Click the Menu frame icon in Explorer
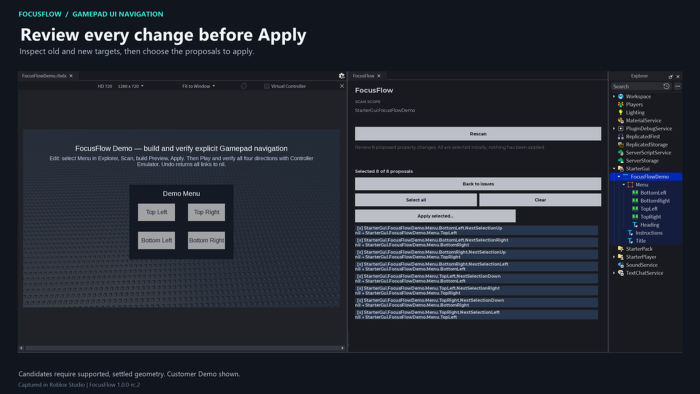The height and width of the screenshot is (394, 700). [630, 185]
